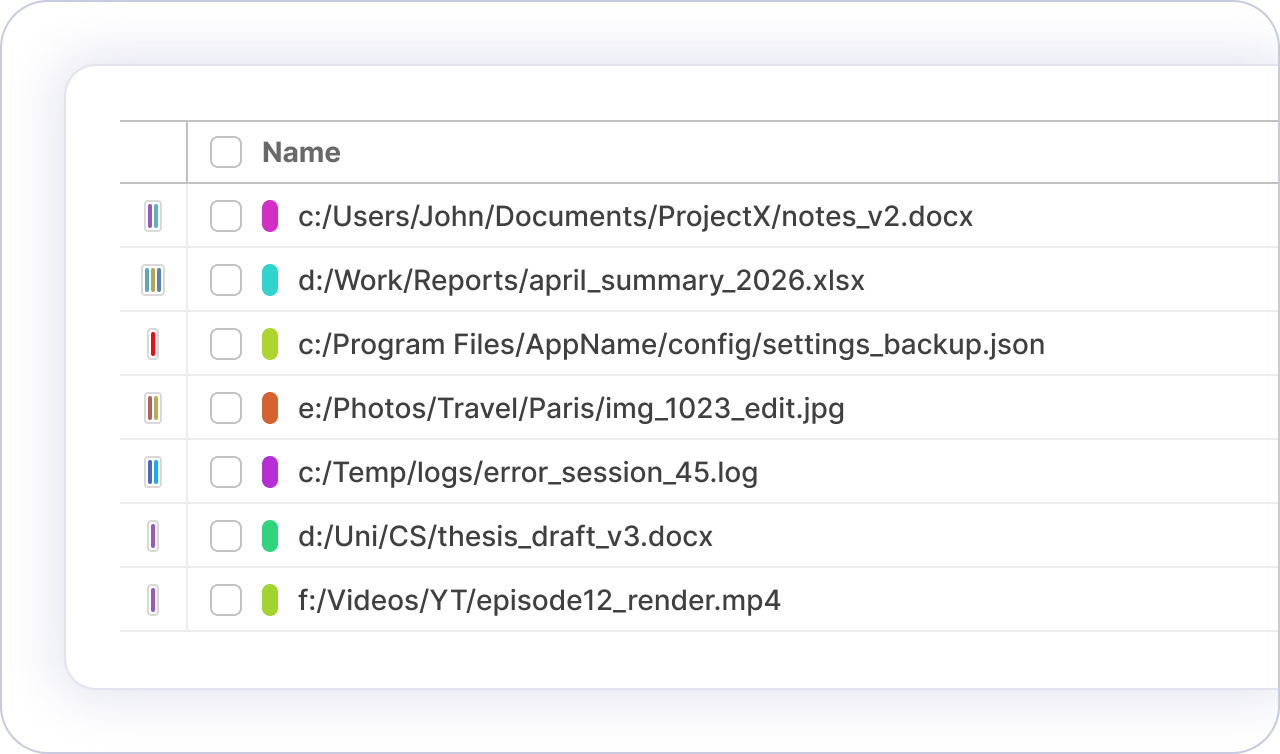The height and width of the screenshot is (754, 1280).
Task: Select the april_summary_2026.xlsx checkbox
Action: (226, 280)
